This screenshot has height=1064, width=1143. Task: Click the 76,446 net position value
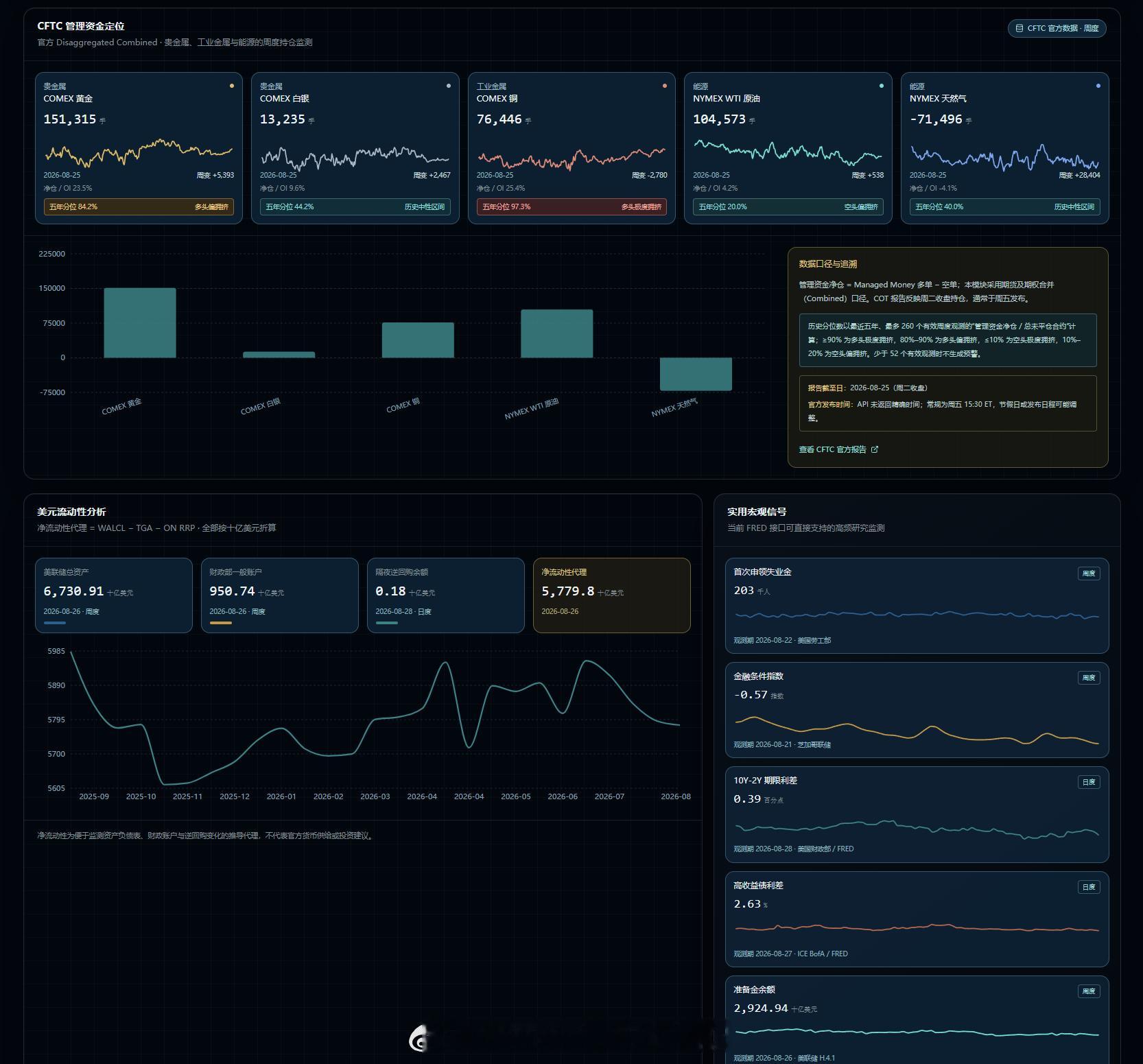(x=499, y=119)
